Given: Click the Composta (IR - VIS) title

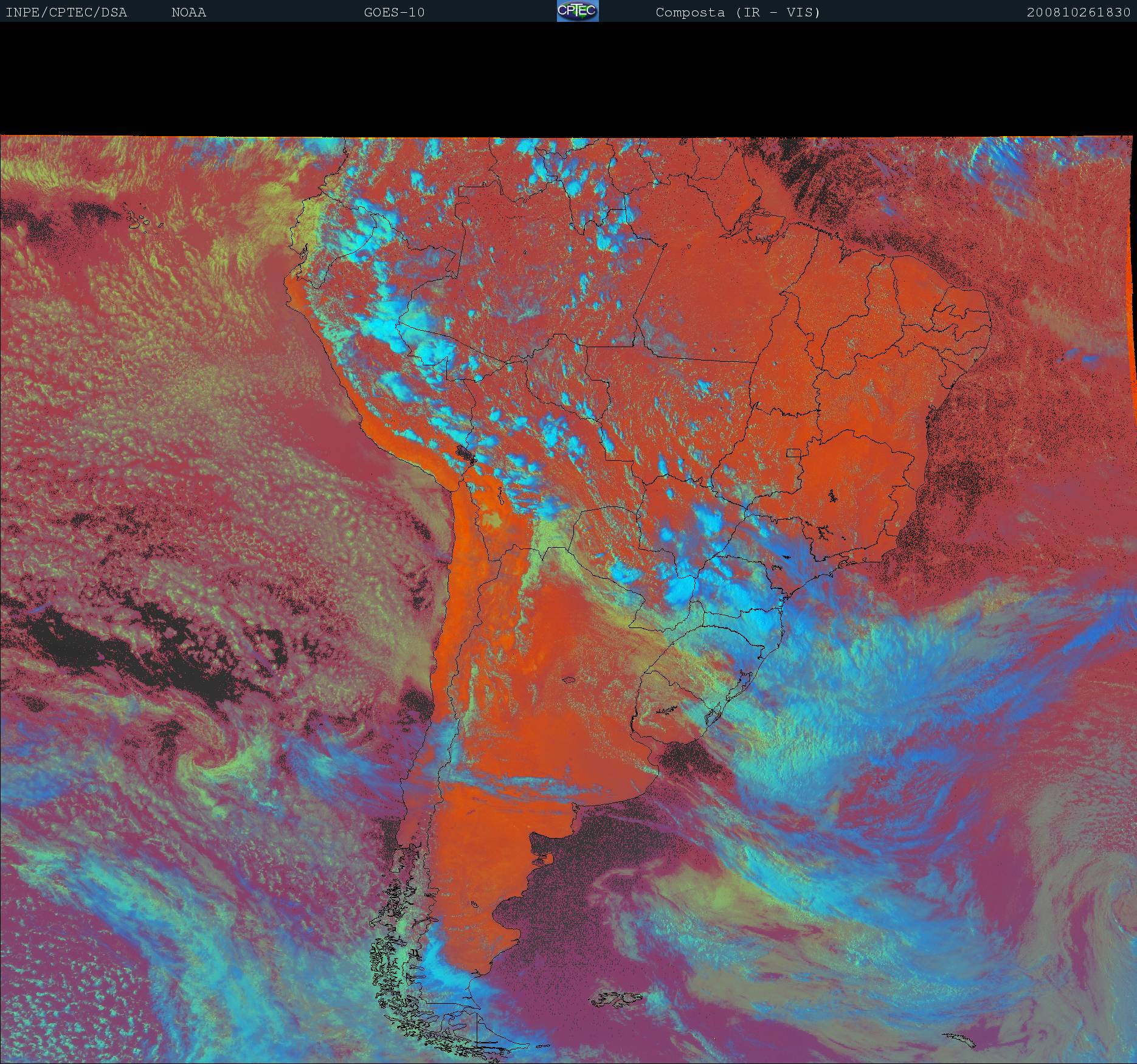Looking at the screenshot, I should click(738, 12).
